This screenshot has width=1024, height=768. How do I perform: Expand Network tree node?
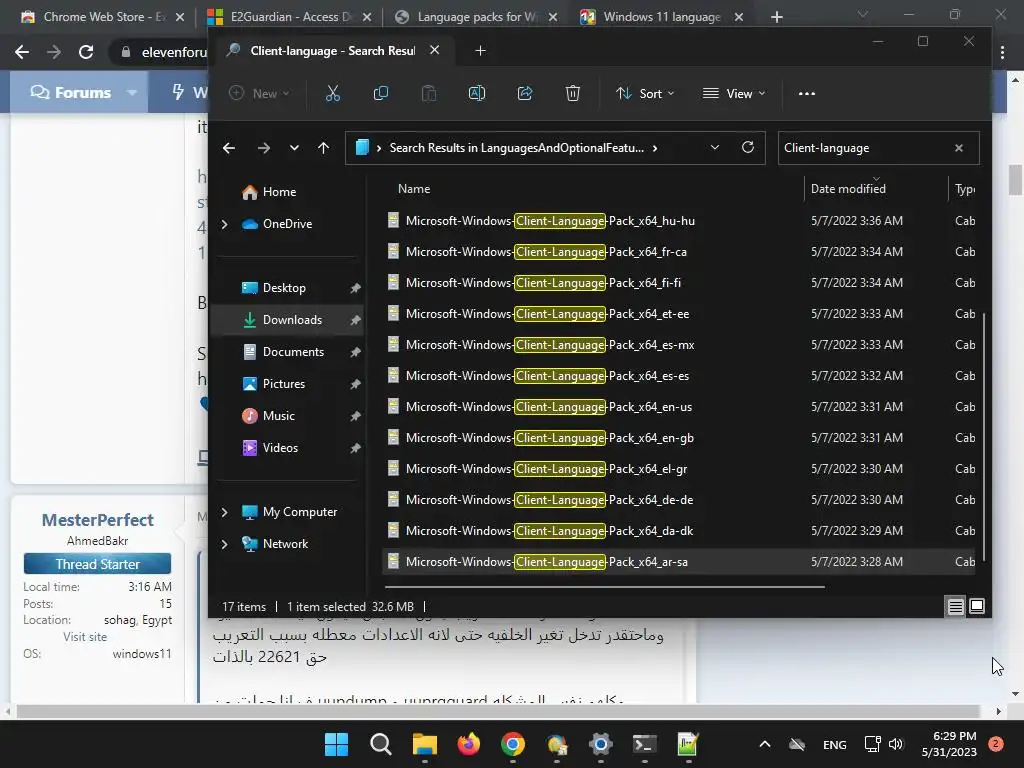(225, 544)
